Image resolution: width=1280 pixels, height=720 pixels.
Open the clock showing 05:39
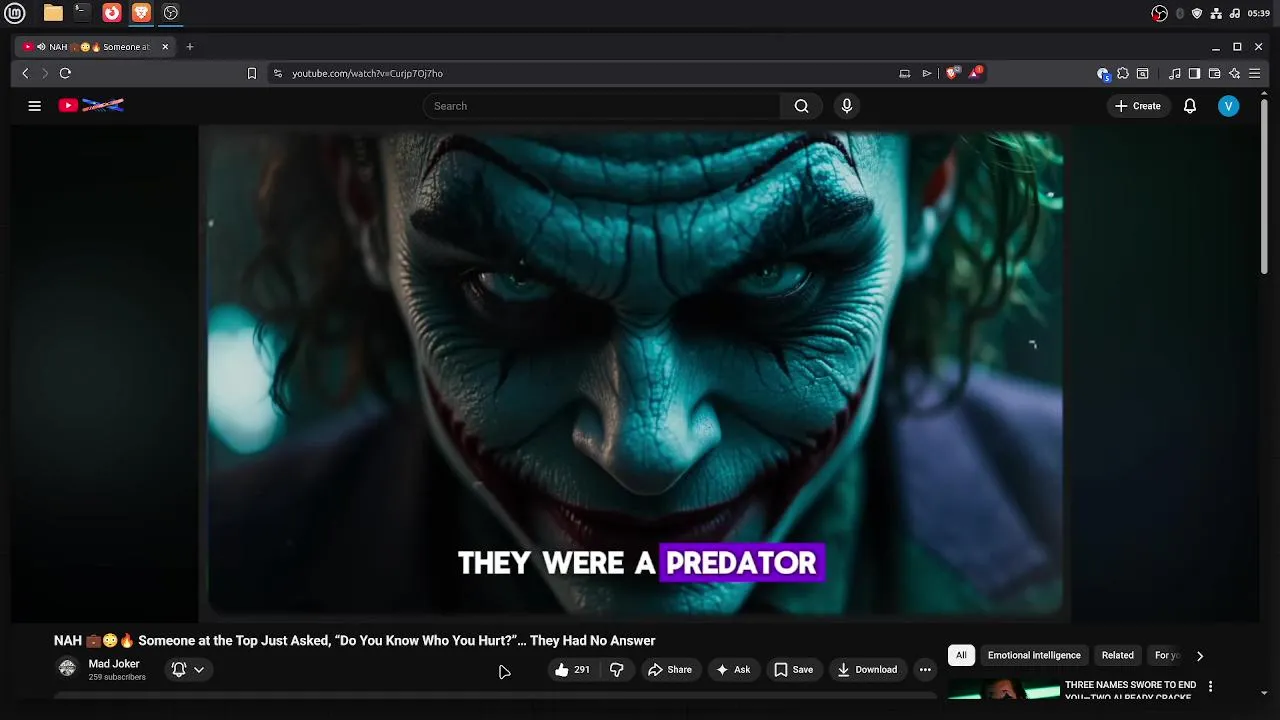(x=1259, y=13)
